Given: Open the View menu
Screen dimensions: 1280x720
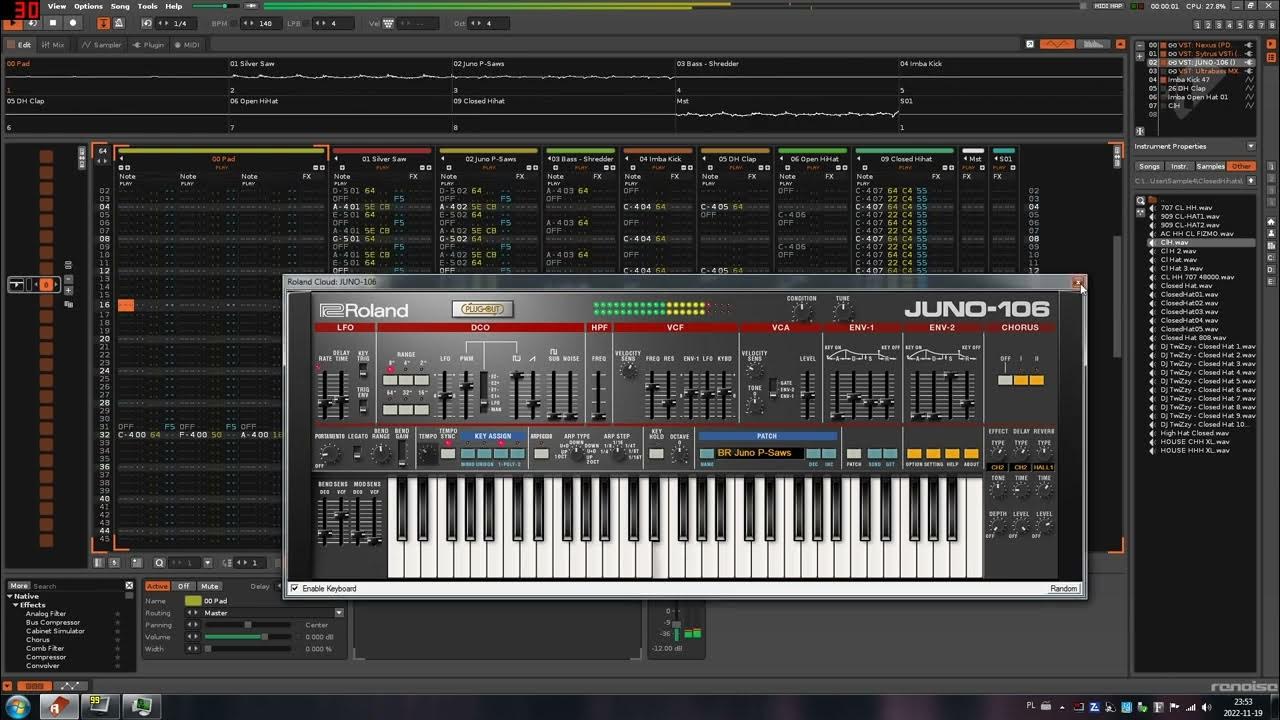Looking at the screenshot, I should (57, 6).
